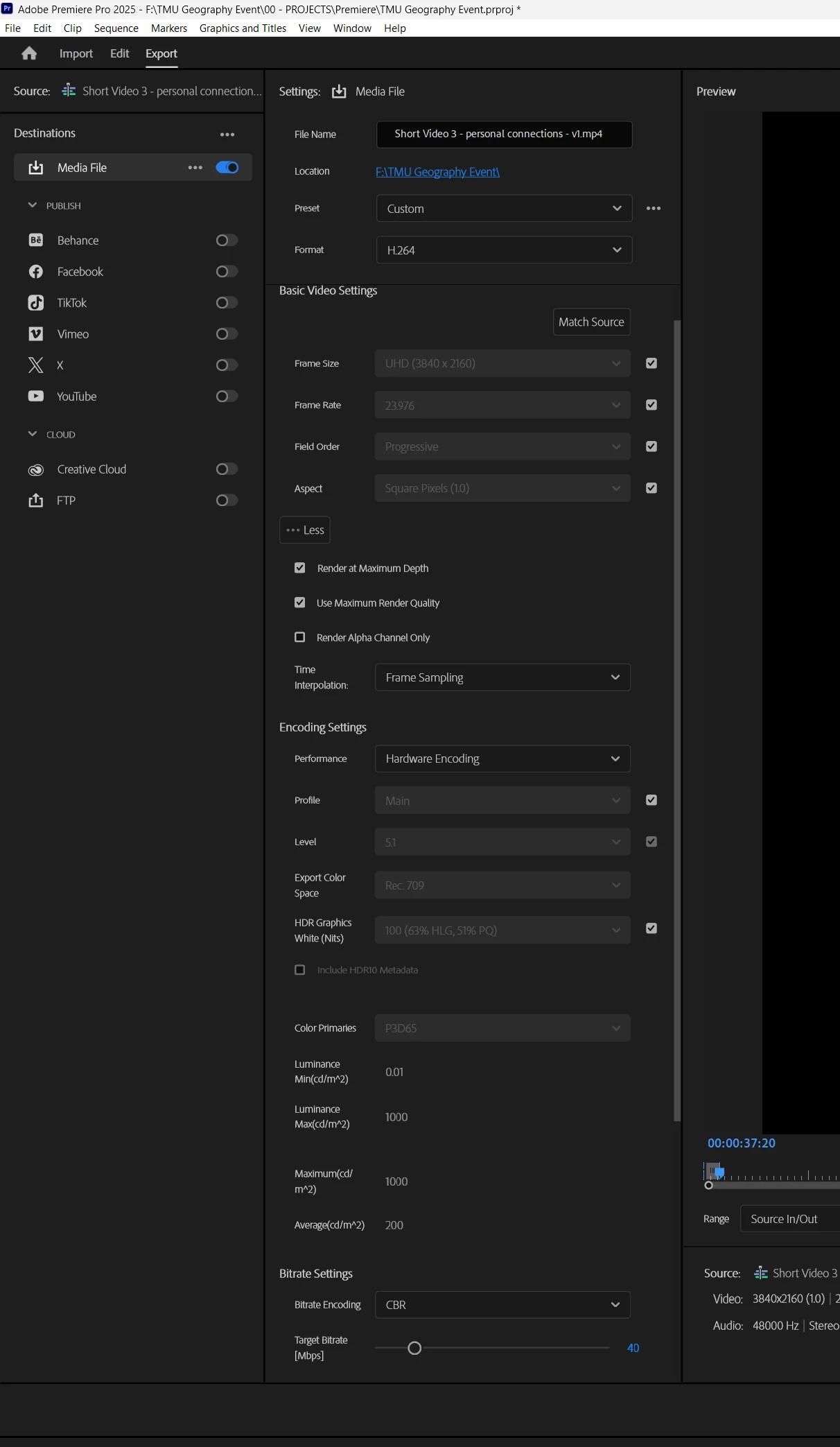Image resolution: width=840 pixels, height=1447 pixels.
Task: Collapse the PUBLISH section
Action: pos(32,205)
